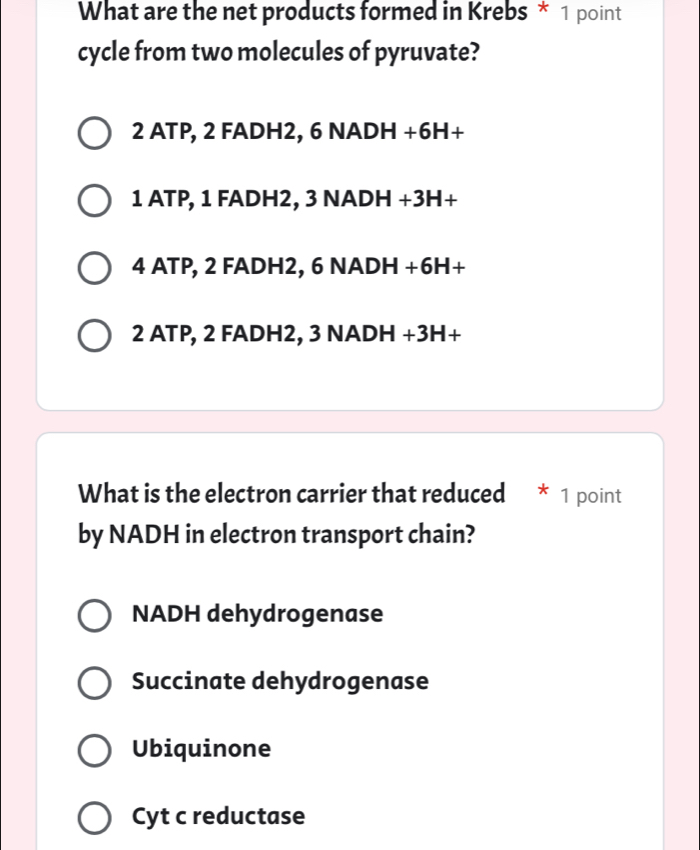Select the "2 ATP, 2 FADH2, 3 NADH +3H+" option

click(x=95, y=334)
